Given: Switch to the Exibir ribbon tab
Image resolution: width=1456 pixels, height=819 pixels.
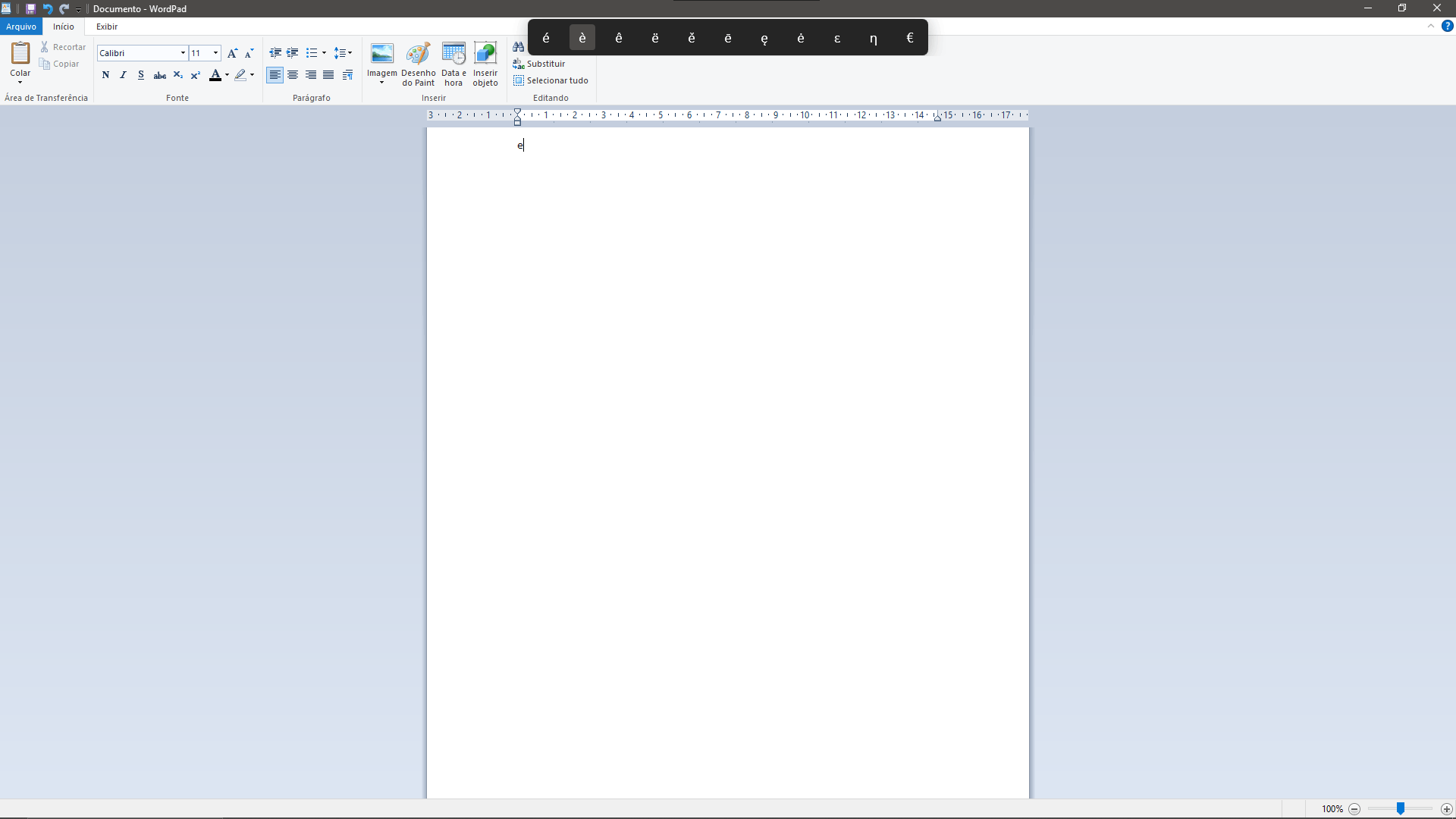Looking at the screenshot, I should (107, 27).
